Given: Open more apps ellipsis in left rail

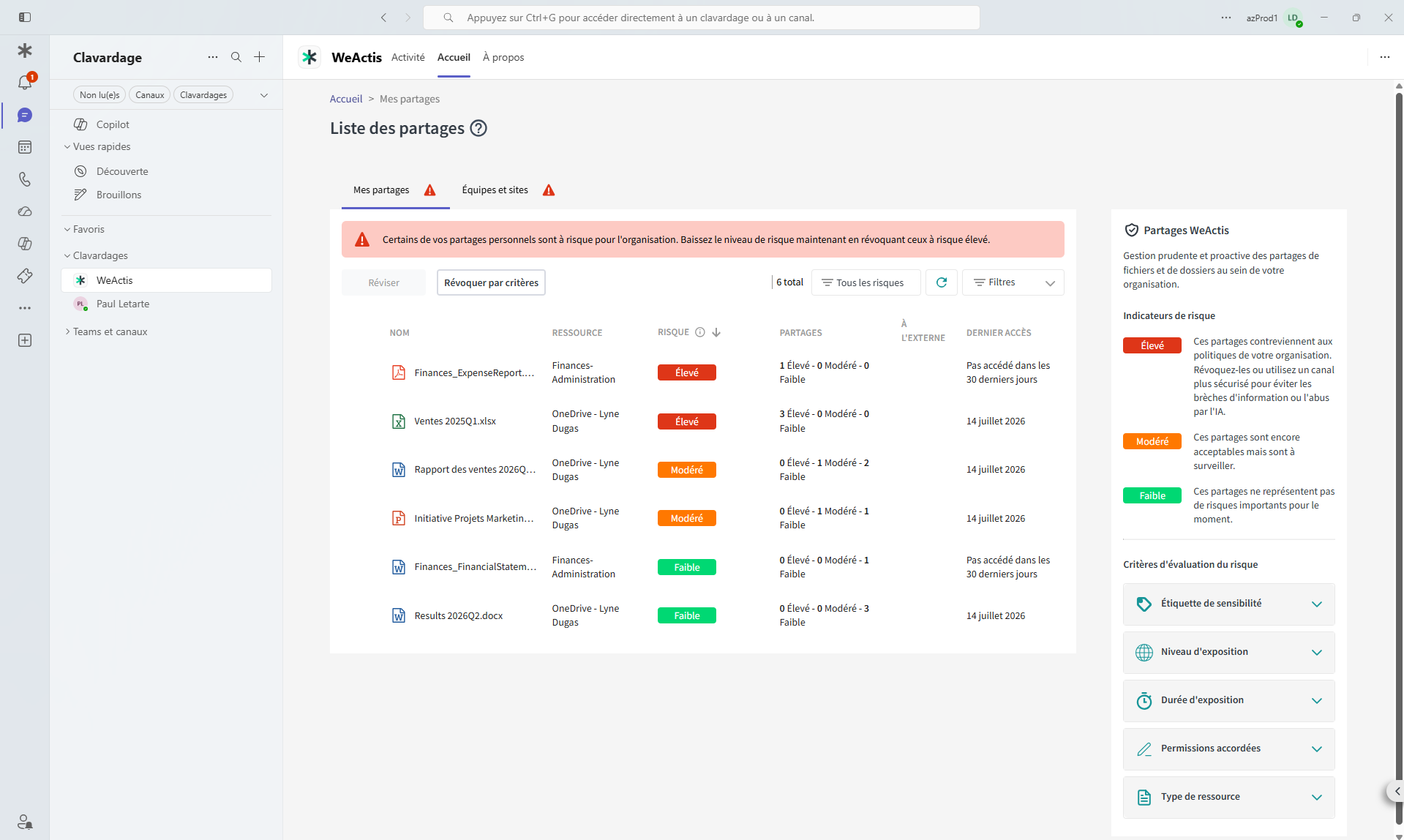Looking at the screenshot, I should point(25,308).
